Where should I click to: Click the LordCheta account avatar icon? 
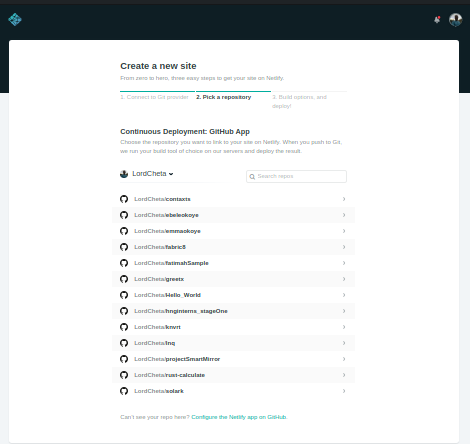pos(124,174)
